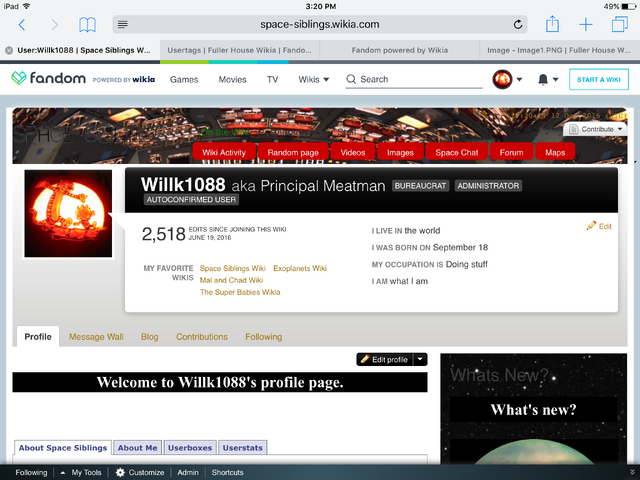The height and width of the screenshot is (480, 640).
Task: Open The Super Babies Wikia link
Action: coord(240,292)
